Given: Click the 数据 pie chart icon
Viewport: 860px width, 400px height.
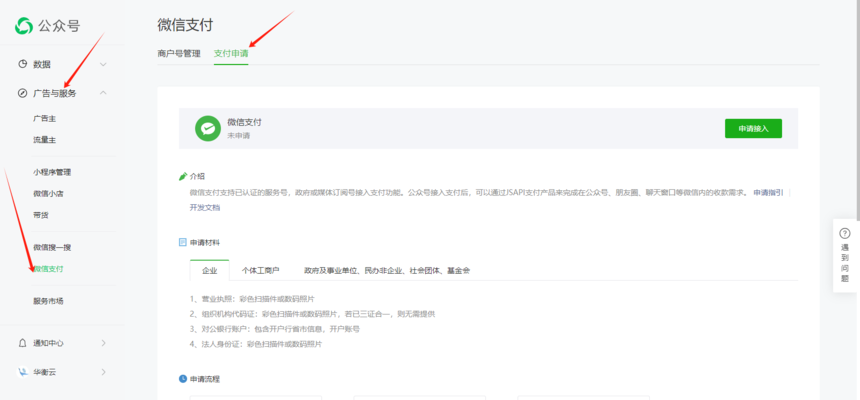Looking at the screenshot, I should (x=22, y=64).
